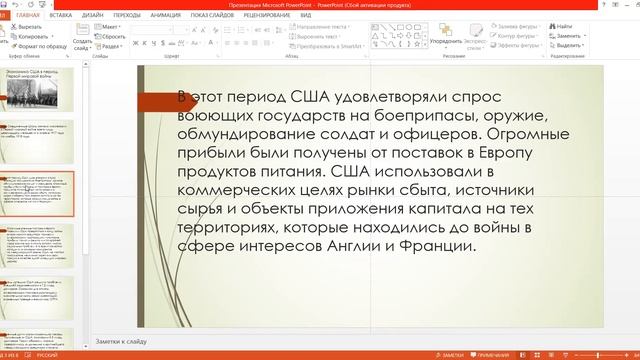
Task: Toggle Comments (ПРИМЕЧАНИЯ) in status bar
Action: 489,355
